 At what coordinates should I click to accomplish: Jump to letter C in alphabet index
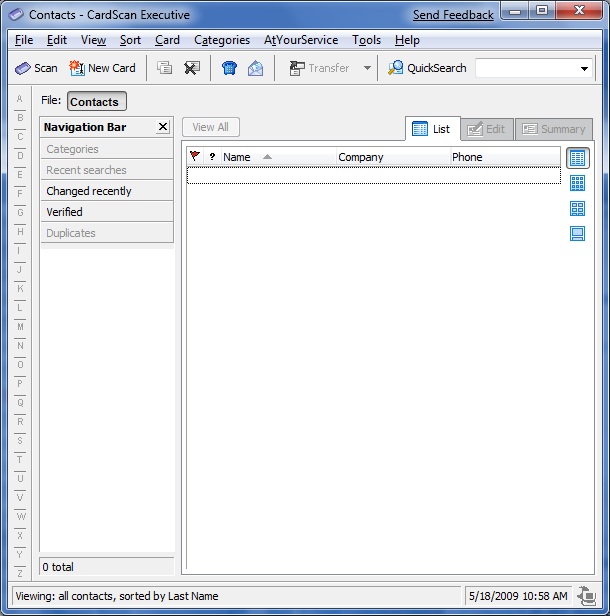[x=20, y=137]
